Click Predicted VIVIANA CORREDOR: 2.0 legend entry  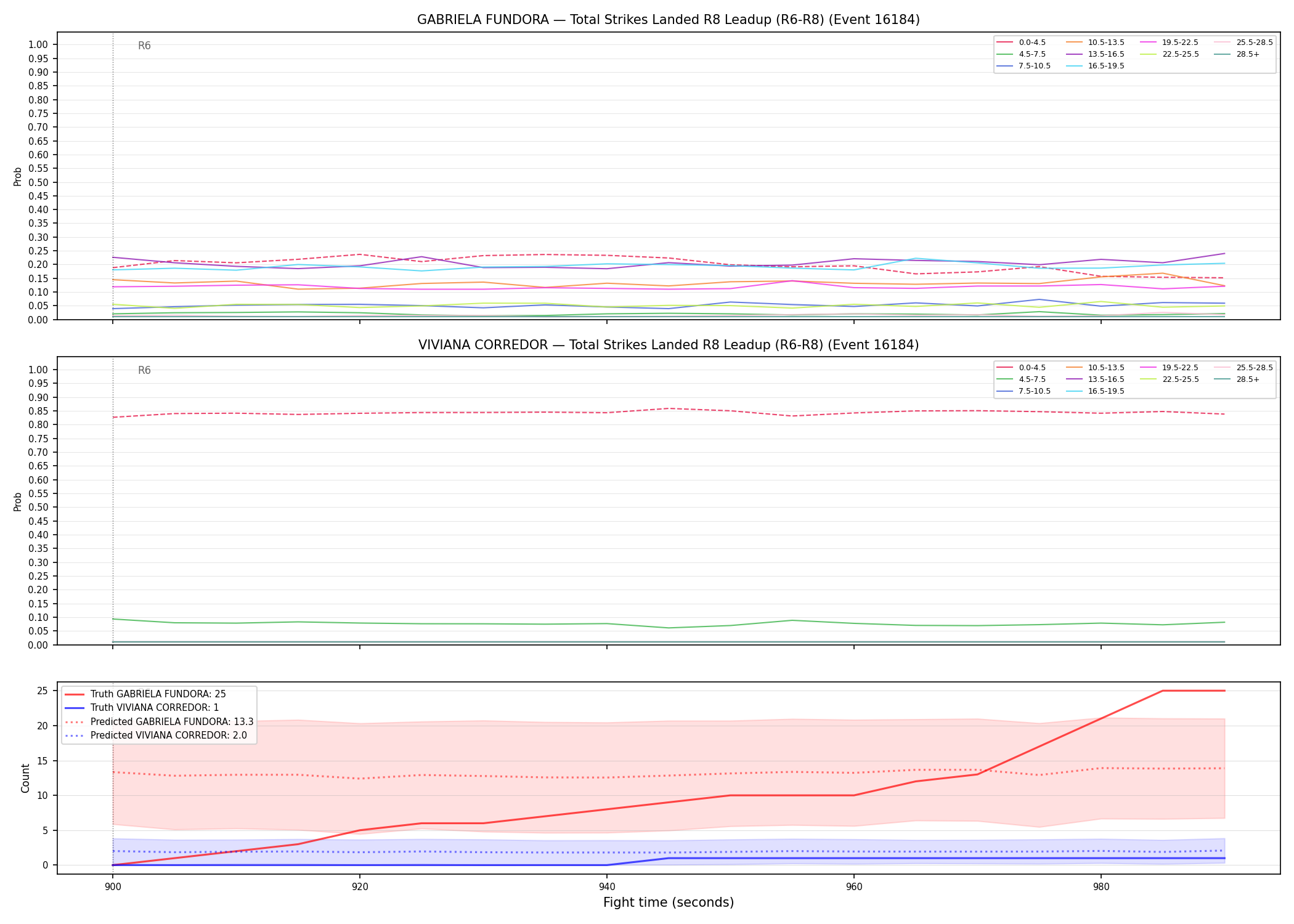tap(156, 735)
